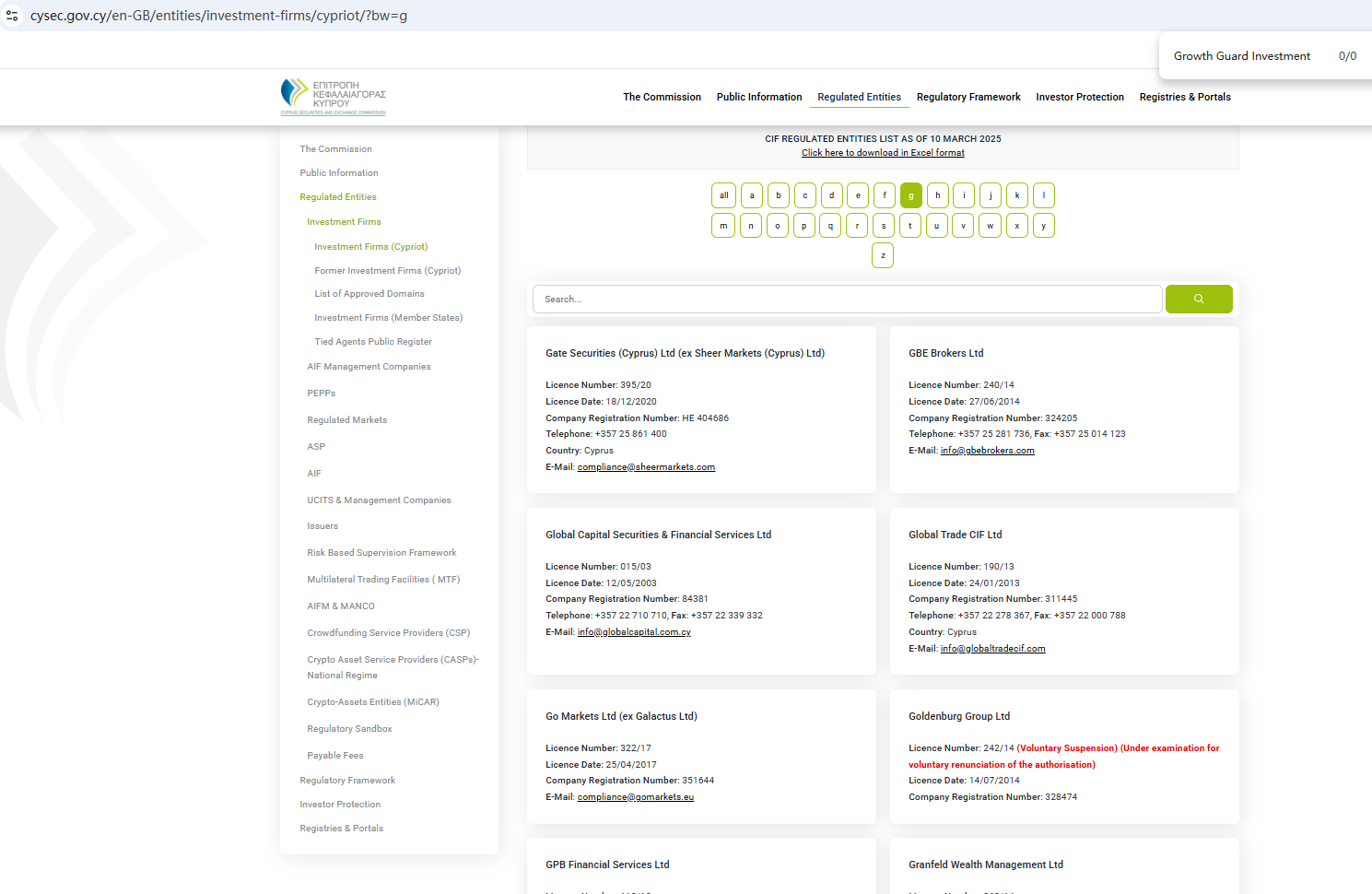Filter entities by letter 'm'
This screenshot has height=894, width=1372.
pos(723,226)
